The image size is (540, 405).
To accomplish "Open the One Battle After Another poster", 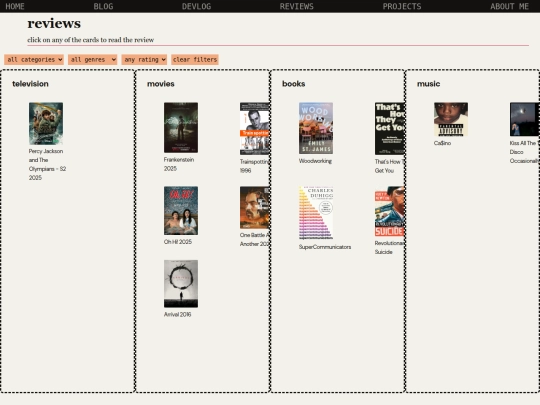I will pyautogui.click(x=255, y=208).
